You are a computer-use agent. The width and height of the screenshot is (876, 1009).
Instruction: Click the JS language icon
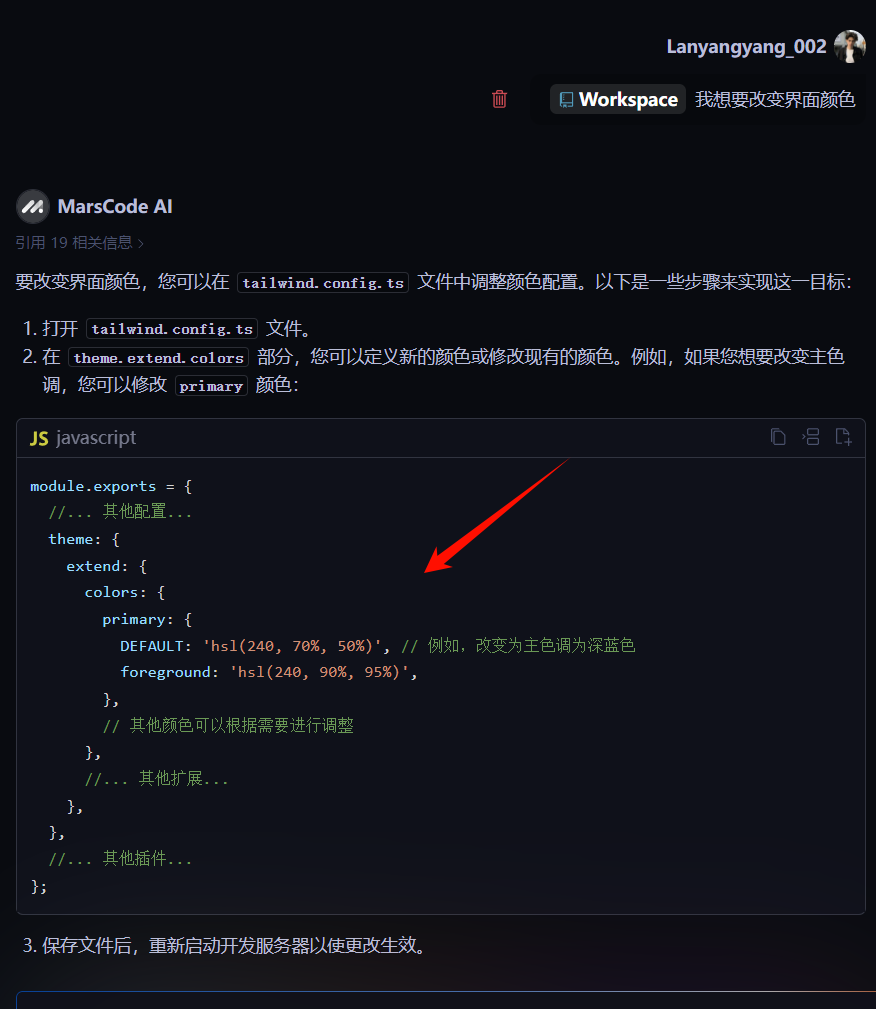pyautogui.click(x=39, y=438)
